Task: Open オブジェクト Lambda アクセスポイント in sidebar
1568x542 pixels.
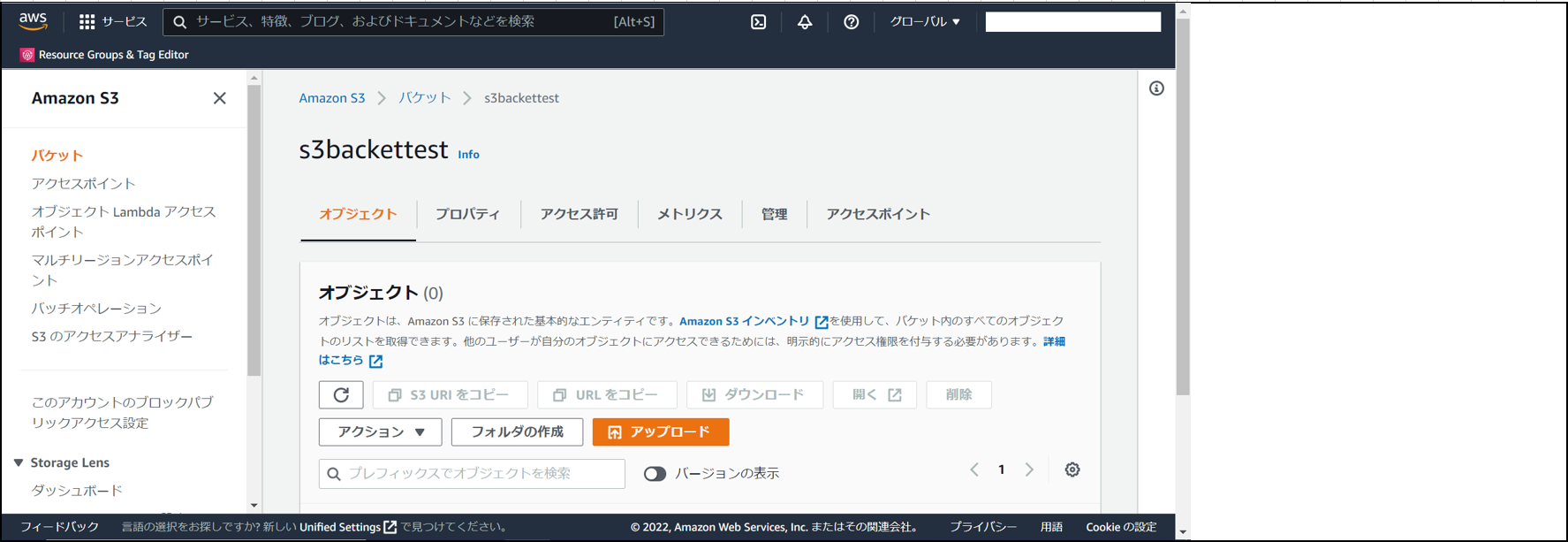Action: click(x=124, y=222)
